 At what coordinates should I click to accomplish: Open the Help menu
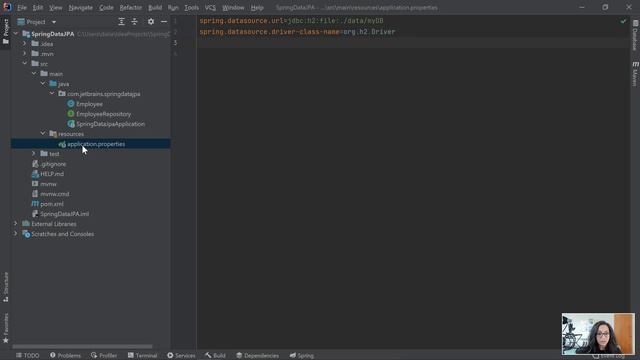(x=257, y=8)
